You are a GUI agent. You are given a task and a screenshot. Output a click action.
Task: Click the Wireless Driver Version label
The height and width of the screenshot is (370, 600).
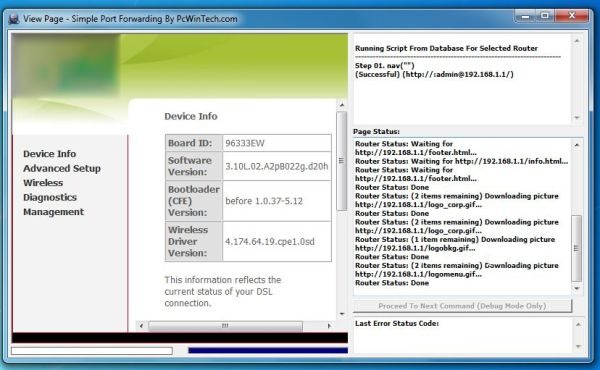pos(194,241)
